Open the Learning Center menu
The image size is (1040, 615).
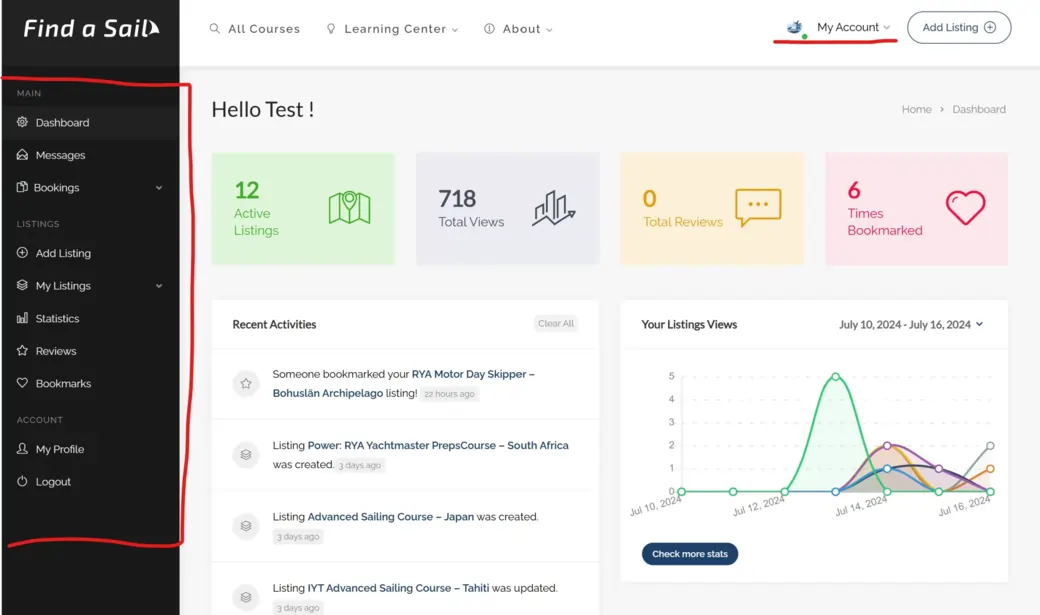click(394, 29)
